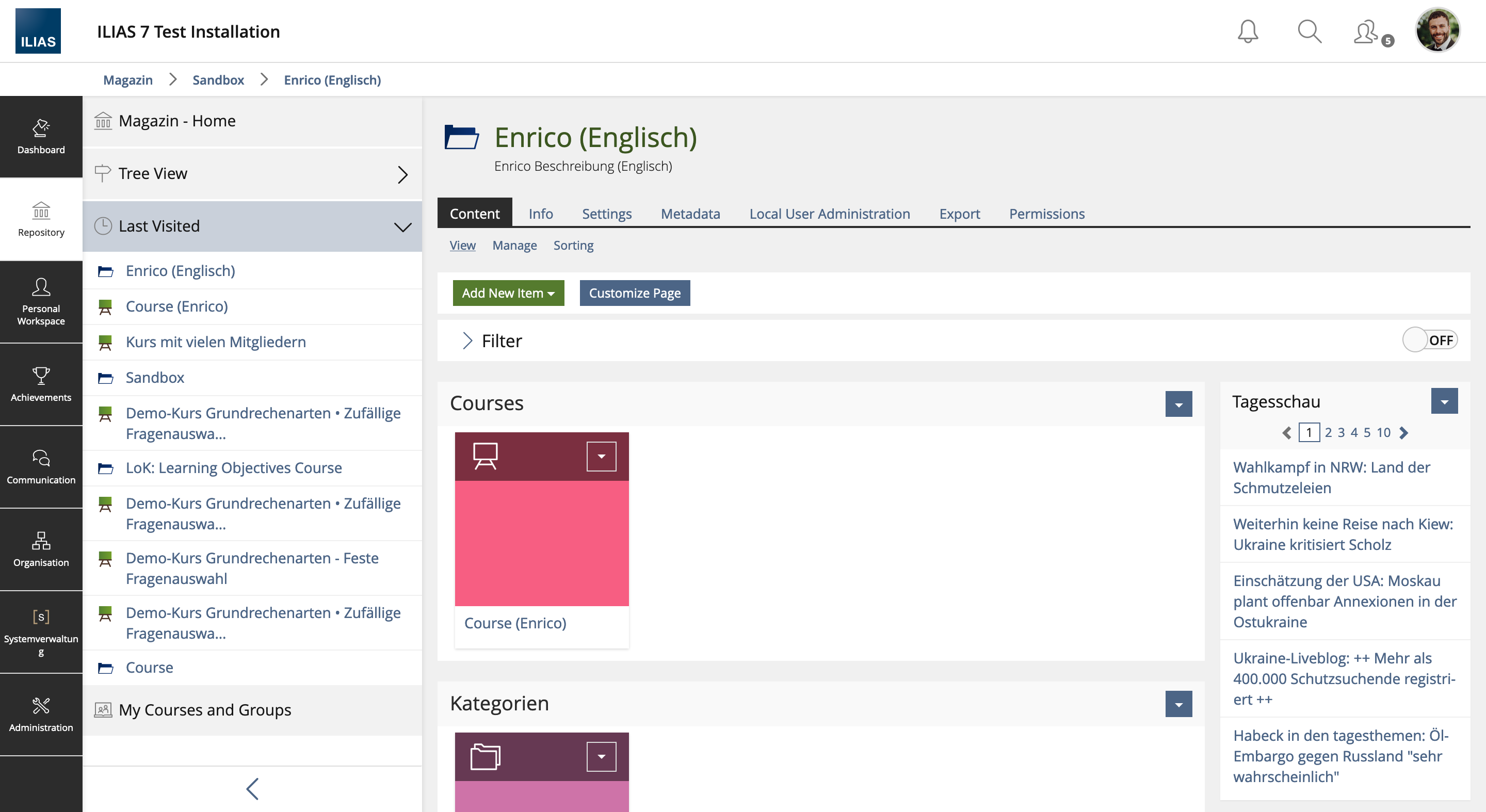Click the search magnifier icon
Image resolution: width=1486 pixels, height=812 pixels.
click(x=1309, y=31)
